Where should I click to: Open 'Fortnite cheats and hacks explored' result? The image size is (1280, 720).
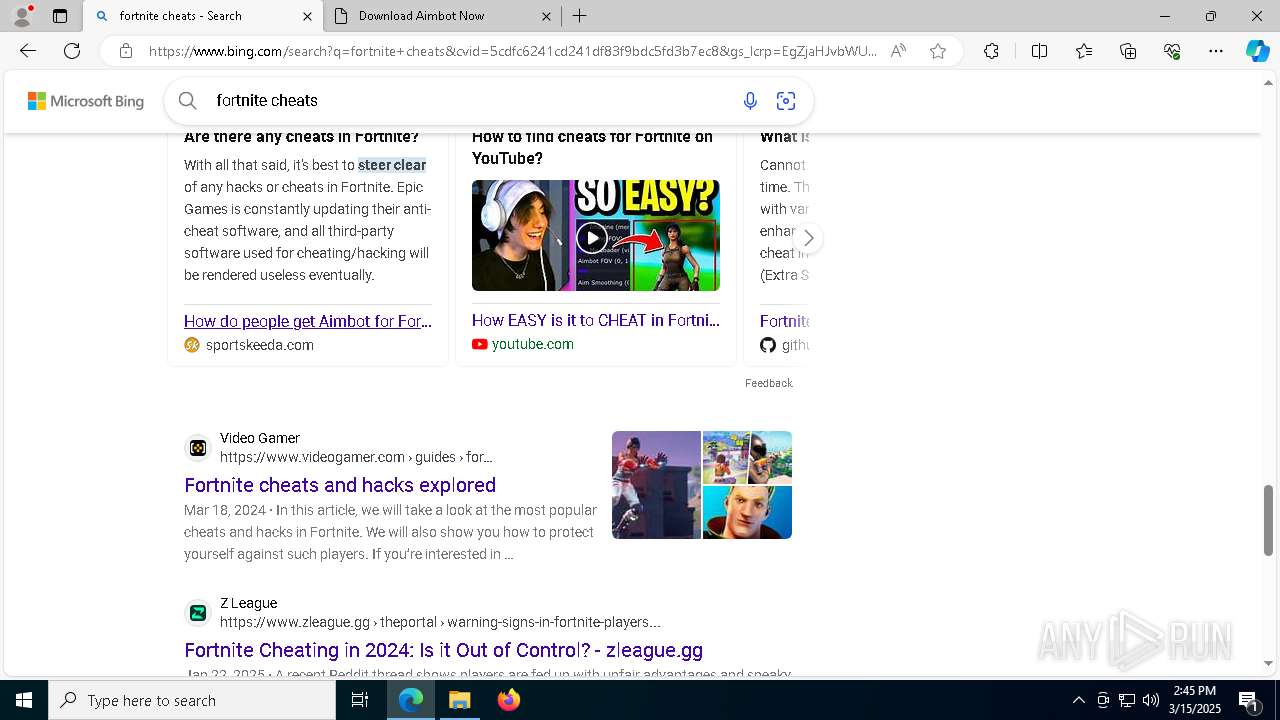click(x=340, y=485)
